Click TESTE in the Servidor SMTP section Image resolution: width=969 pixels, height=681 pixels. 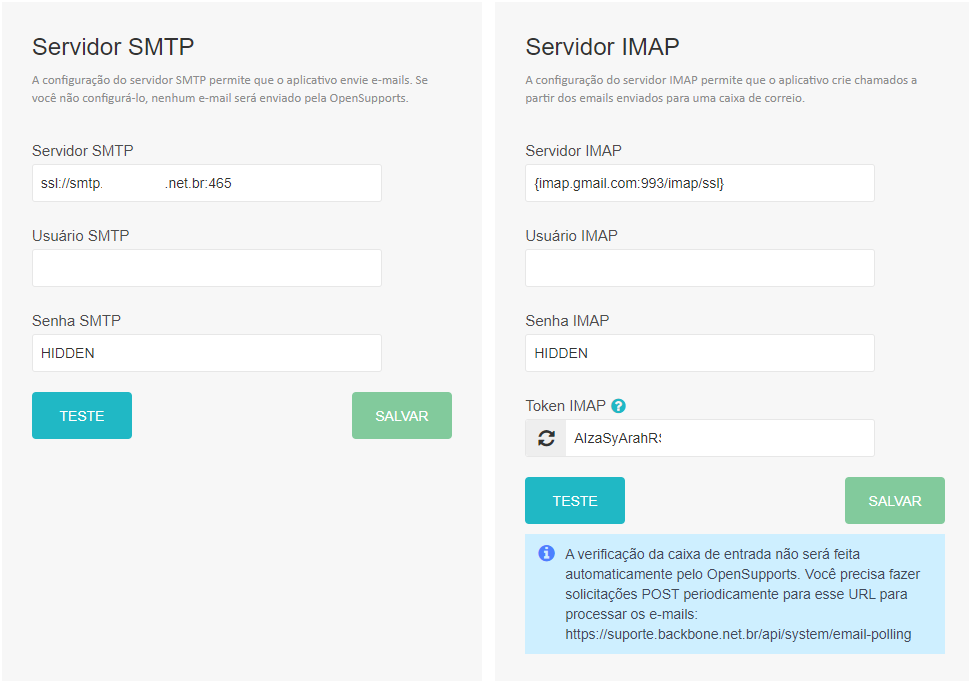[81, 415]
